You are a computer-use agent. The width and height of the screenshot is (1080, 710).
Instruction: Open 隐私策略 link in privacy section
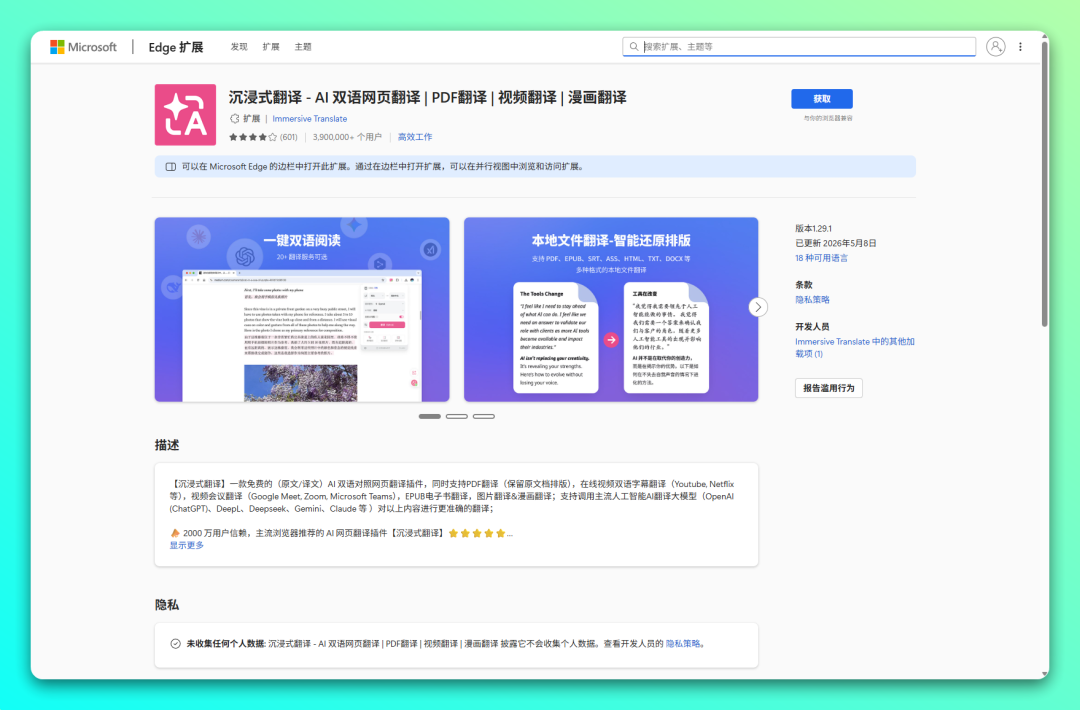[683, 644]
